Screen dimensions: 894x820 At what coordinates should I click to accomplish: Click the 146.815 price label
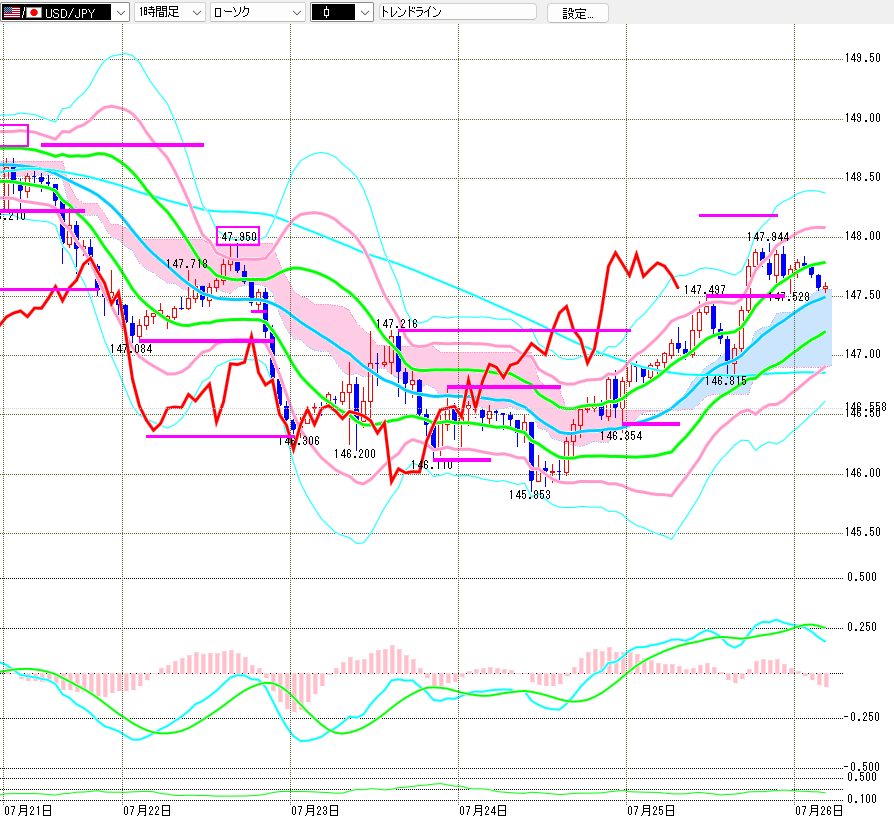point(725,381)
